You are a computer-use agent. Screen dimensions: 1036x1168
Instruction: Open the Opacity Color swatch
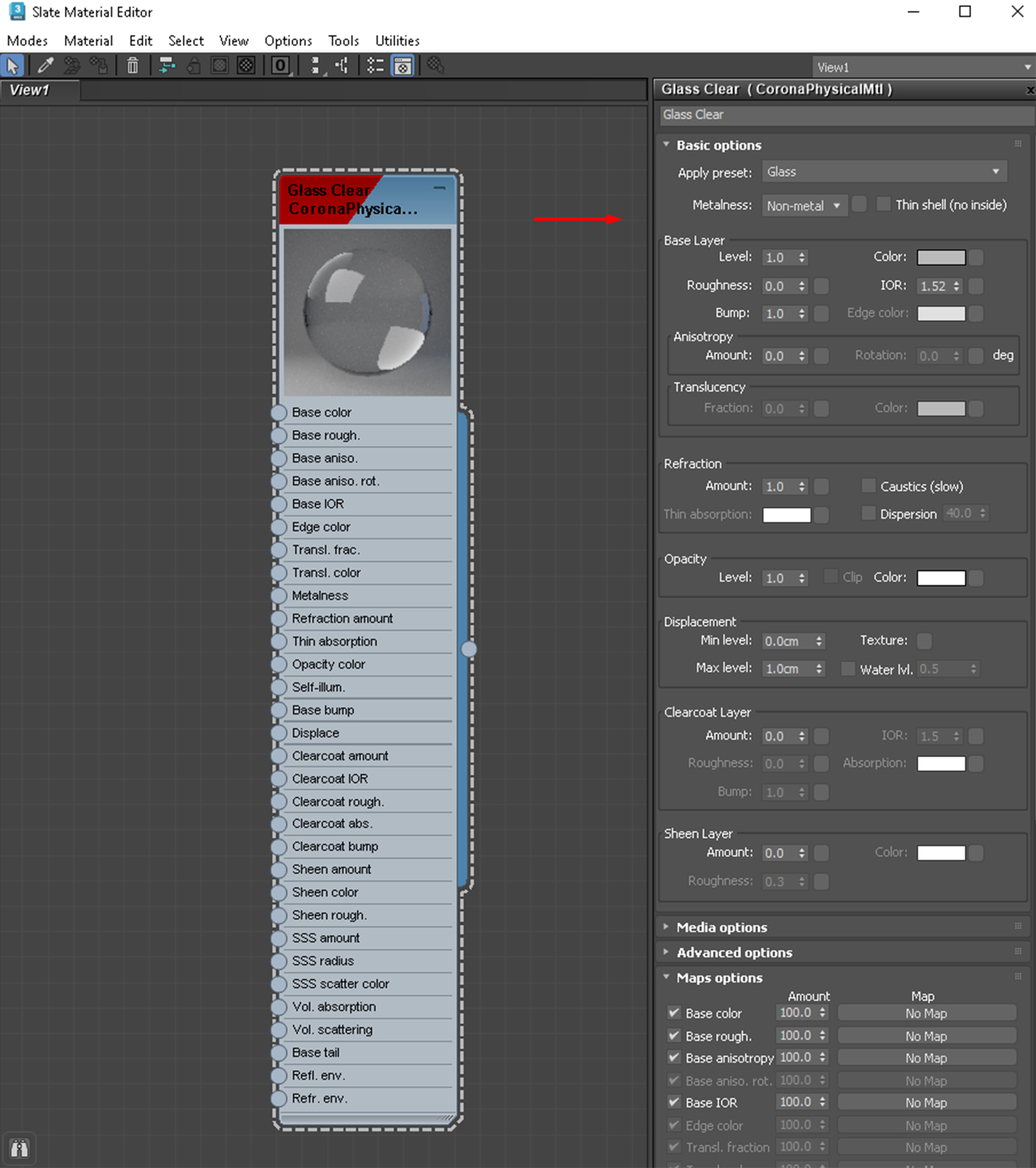[x=941, y=578]
